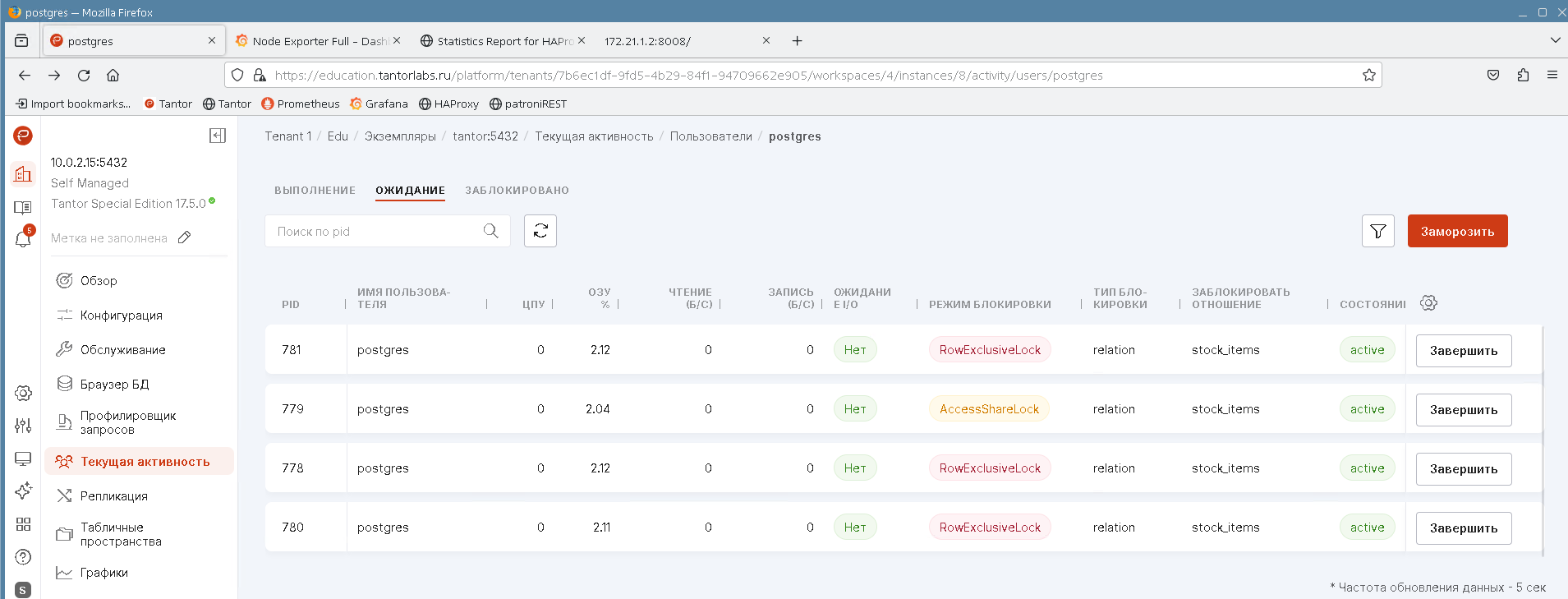1568x599 pixels.
Task: Click the help question mark icon
Action: [23, 557]
